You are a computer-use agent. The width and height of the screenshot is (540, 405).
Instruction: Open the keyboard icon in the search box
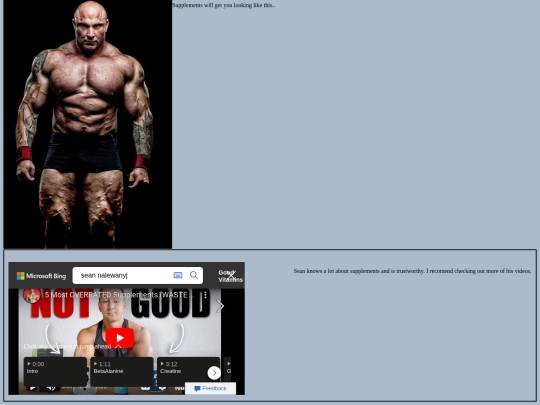pos(178,275)
